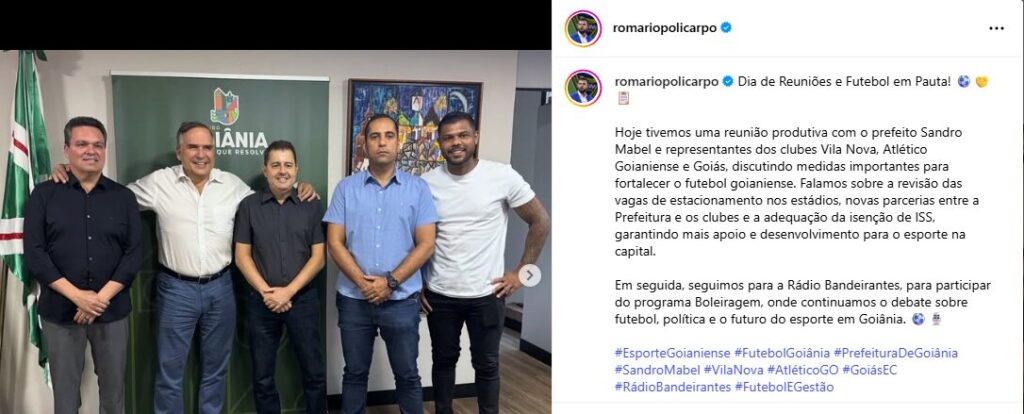Advance to next photo with carousel arrow
The height and width of the screenshot is (414, 1024).
530,275
